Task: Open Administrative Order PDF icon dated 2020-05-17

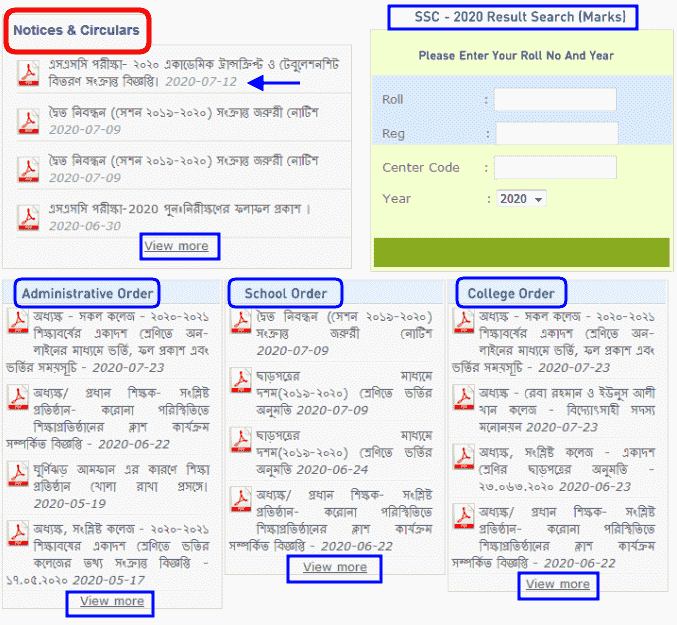Action: (x=18, y=534)
